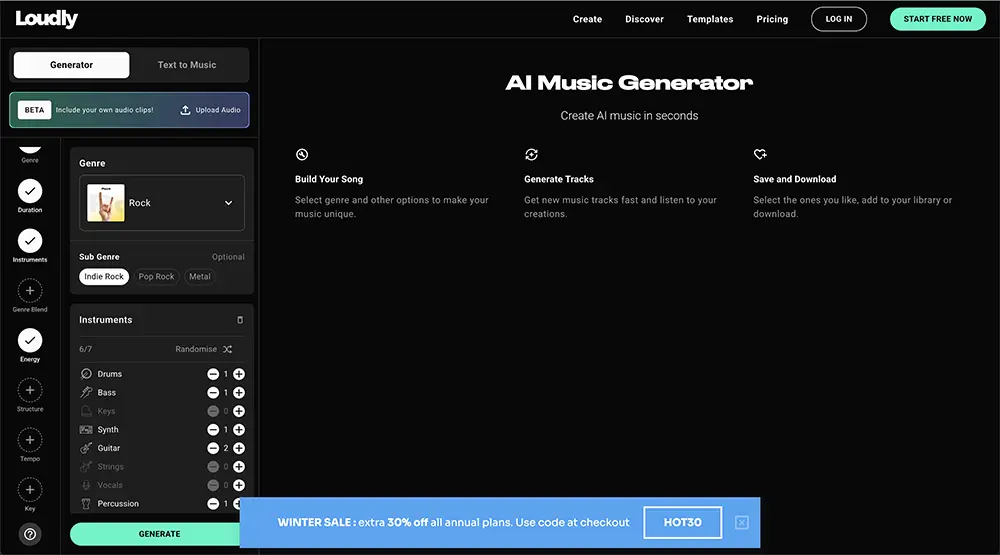Open the Tempo step plus icon

tap(30, 440)
